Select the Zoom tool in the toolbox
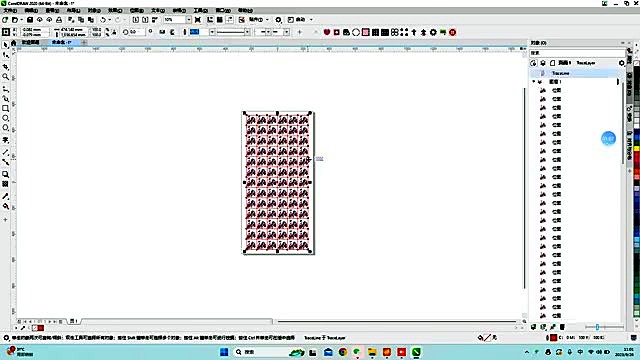The width and height of the screenshot is (640, 360). click(x=5, y=77)
